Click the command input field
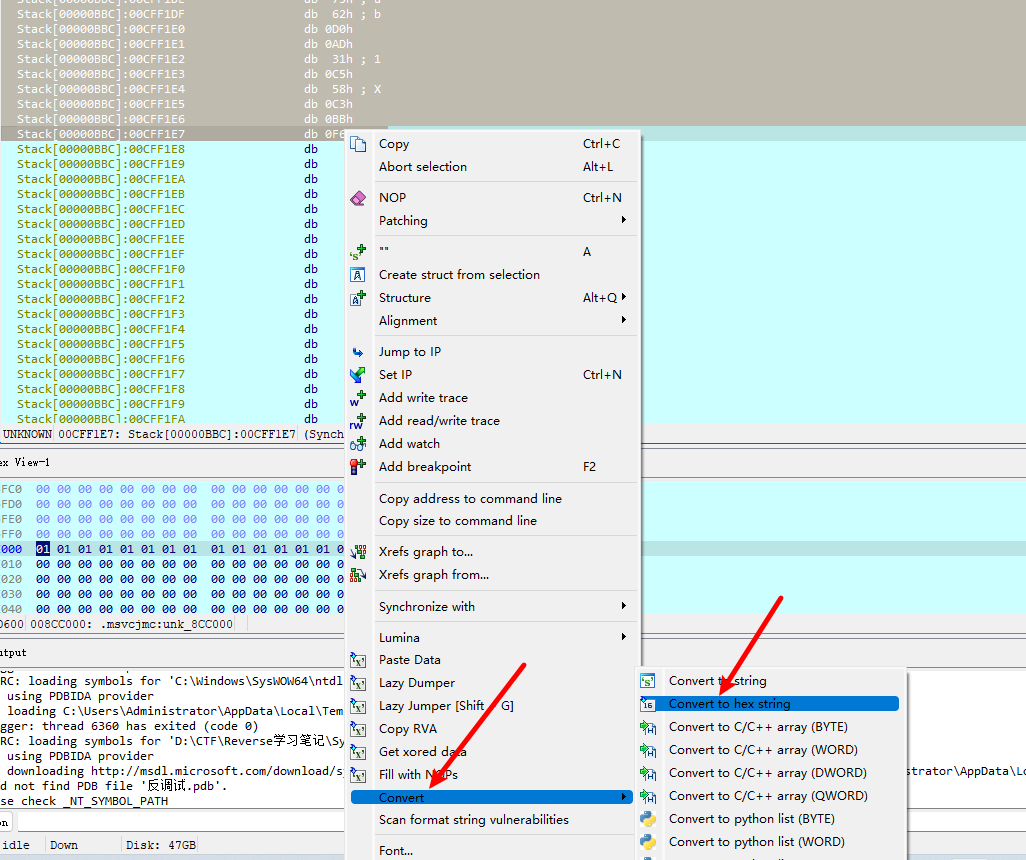 (181, 823)
